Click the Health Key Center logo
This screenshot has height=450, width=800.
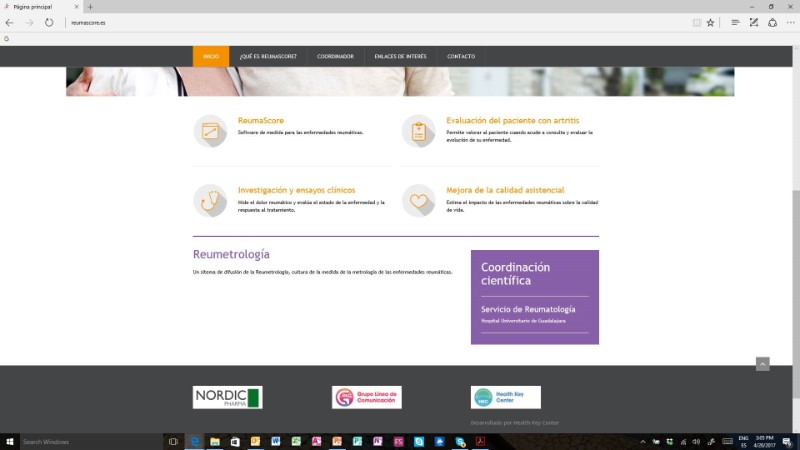(506, 397)
